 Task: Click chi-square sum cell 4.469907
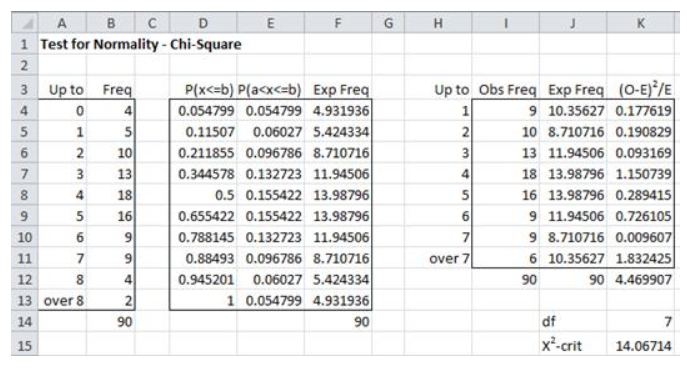640,279
